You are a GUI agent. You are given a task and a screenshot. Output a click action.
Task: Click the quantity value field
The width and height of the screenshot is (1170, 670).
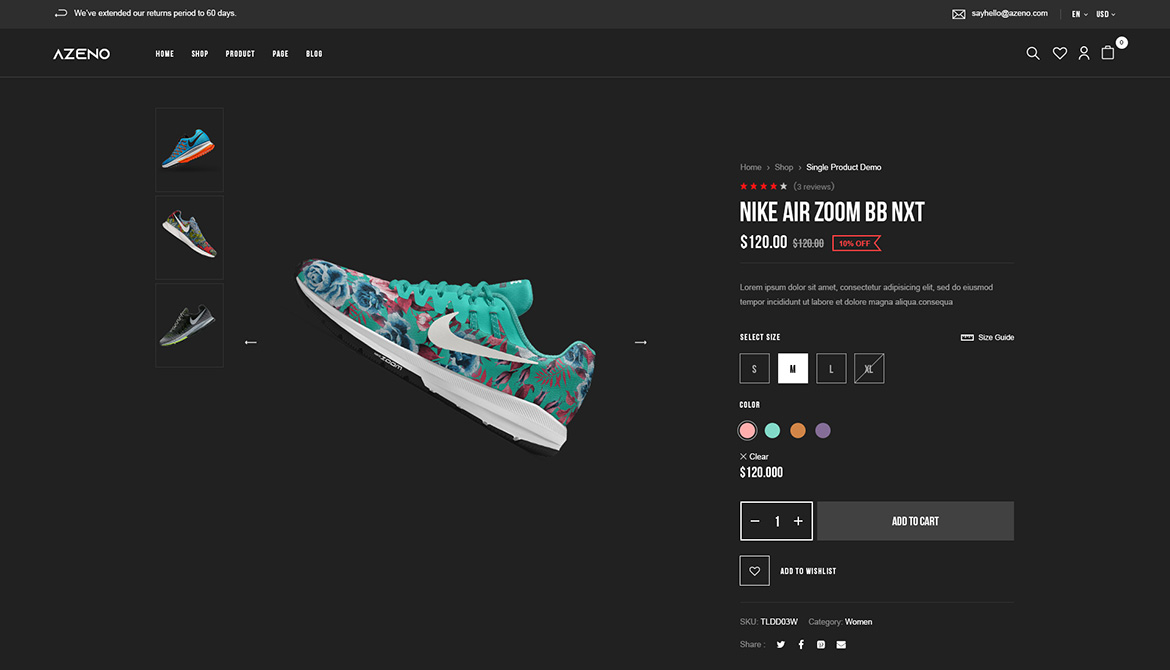[777, 522]
